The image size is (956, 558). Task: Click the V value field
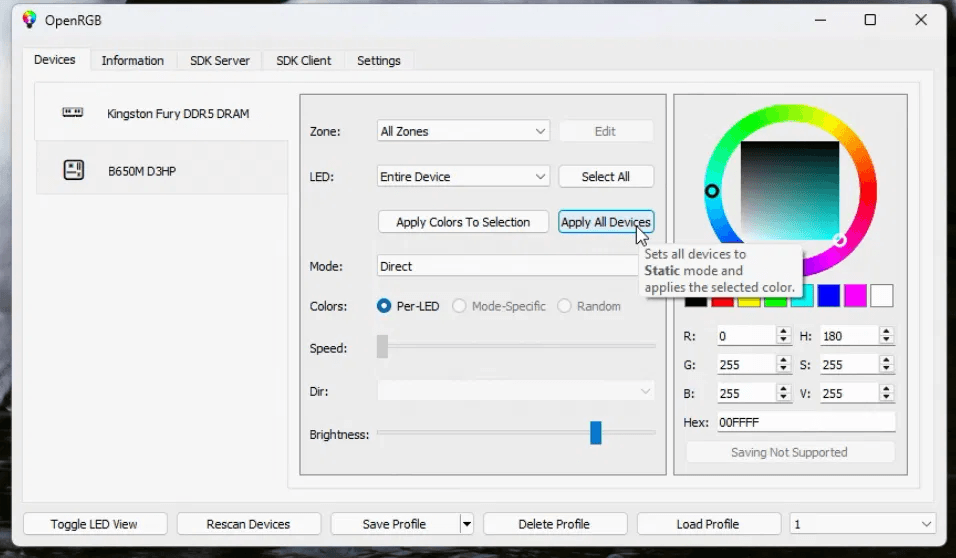(849, 393)
